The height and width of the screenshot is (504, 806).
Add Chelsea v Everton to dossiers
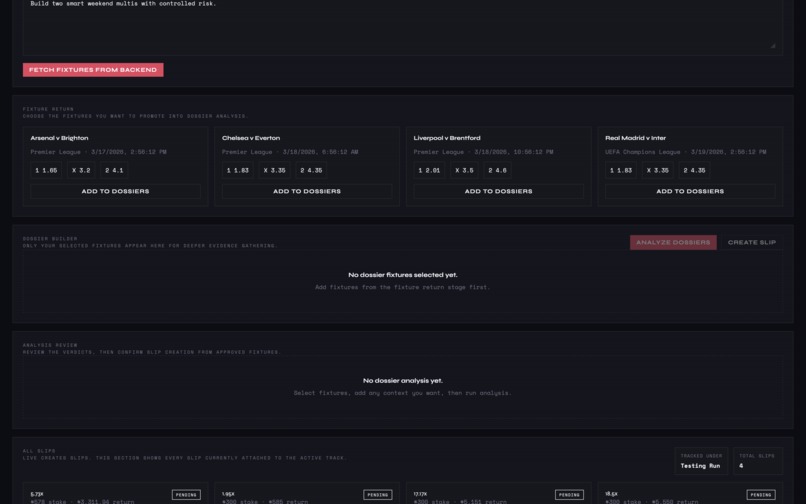(307, 191)
